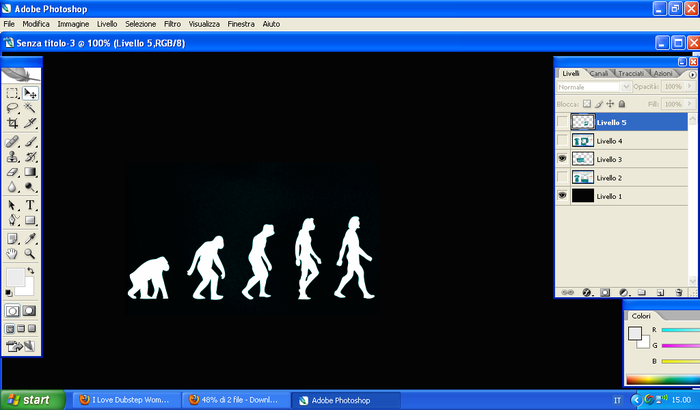Select the Brush tool
Image resolution: width=700 pixels, height=410 pixels.
[x=30, y=142]
